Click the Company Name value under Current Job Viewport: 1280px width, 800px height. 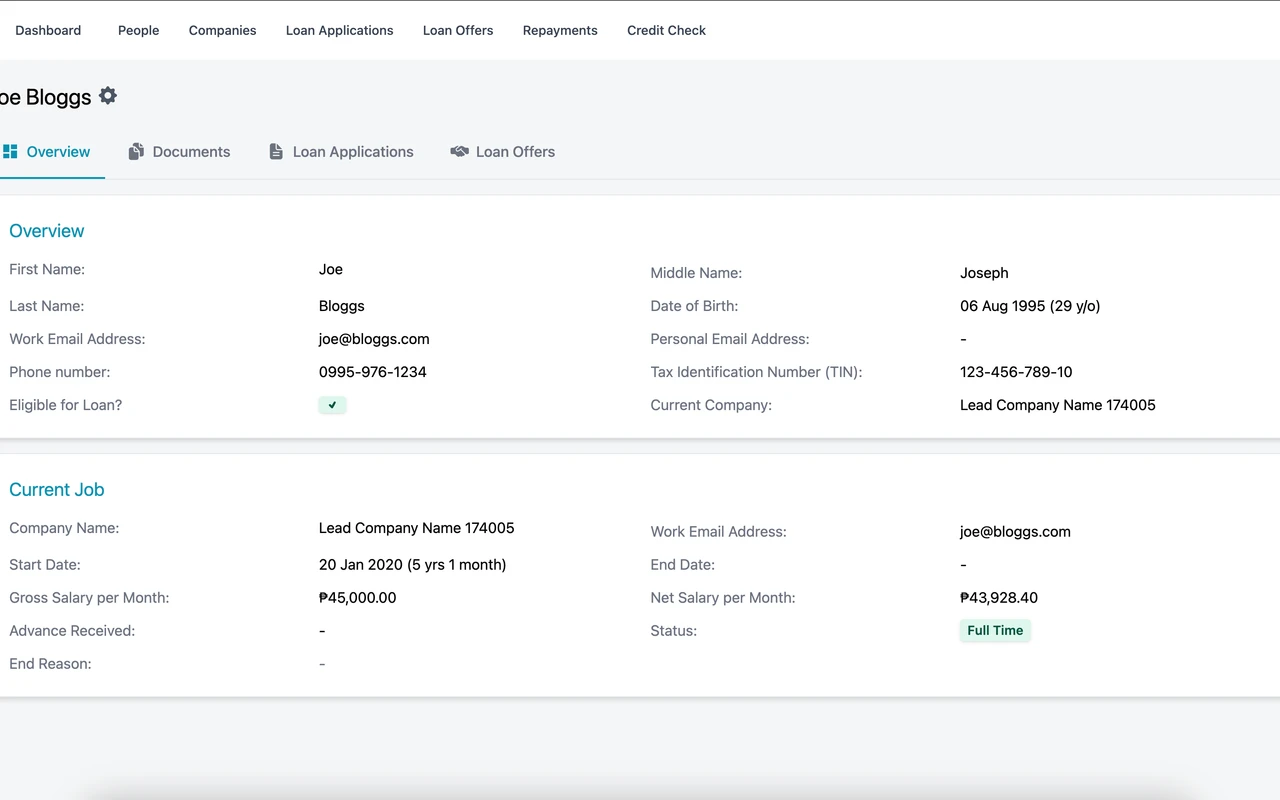pyautogui.click(x=417, y=528)
